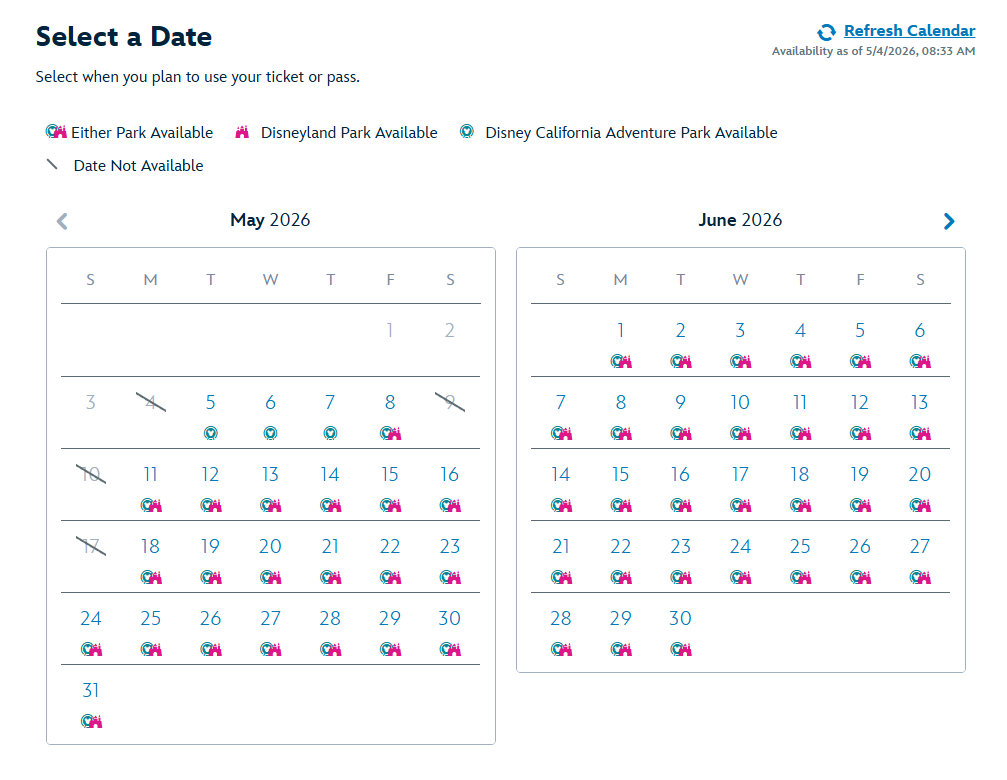The width and height of the screenshot is (1007, 780).
Task: Pick June 10 date number
Action: [740, 403]
